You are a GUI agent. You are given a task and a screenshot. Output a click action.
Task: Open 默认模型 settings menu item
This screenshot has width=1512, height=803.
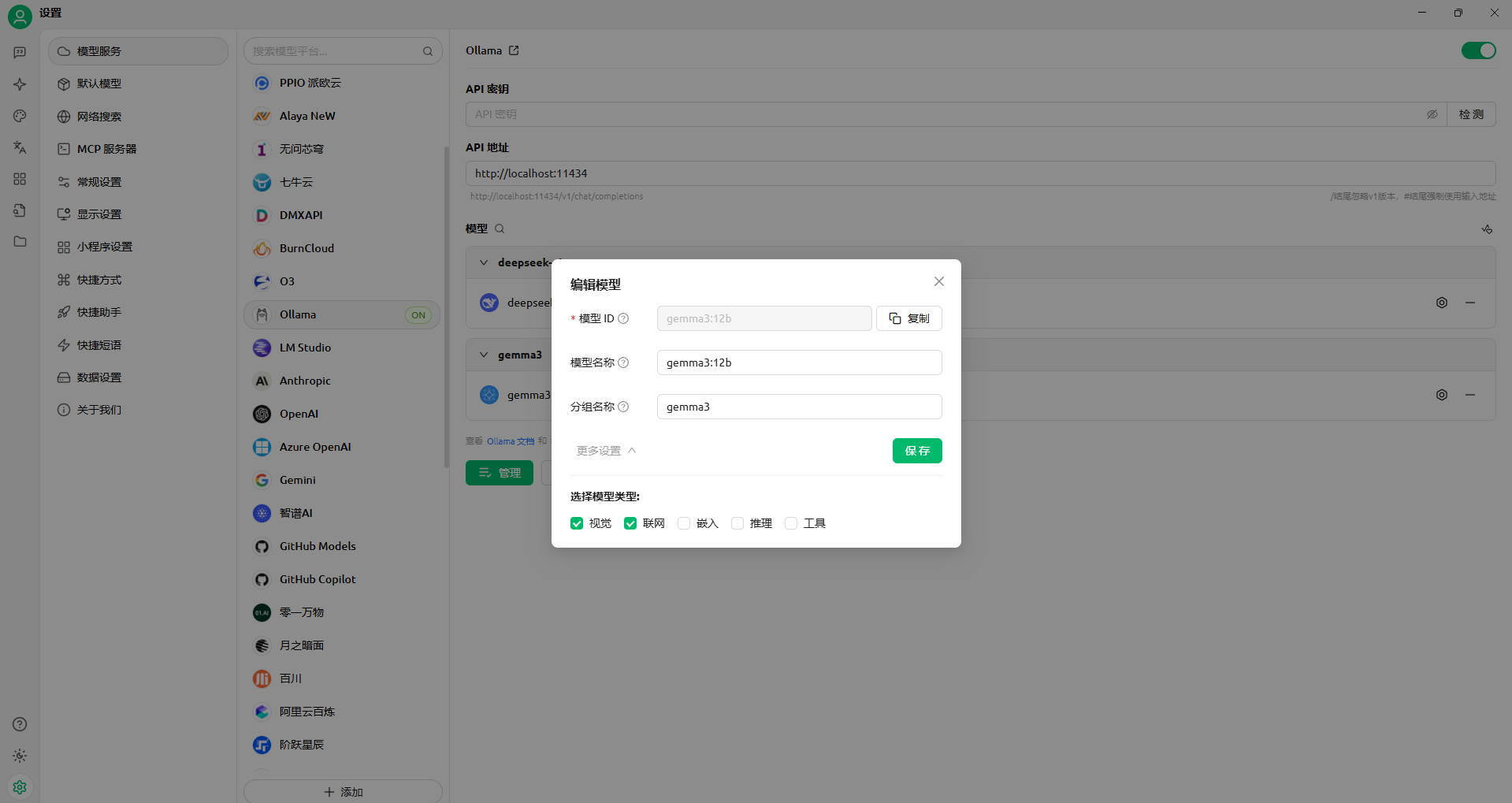pos(99,84)
